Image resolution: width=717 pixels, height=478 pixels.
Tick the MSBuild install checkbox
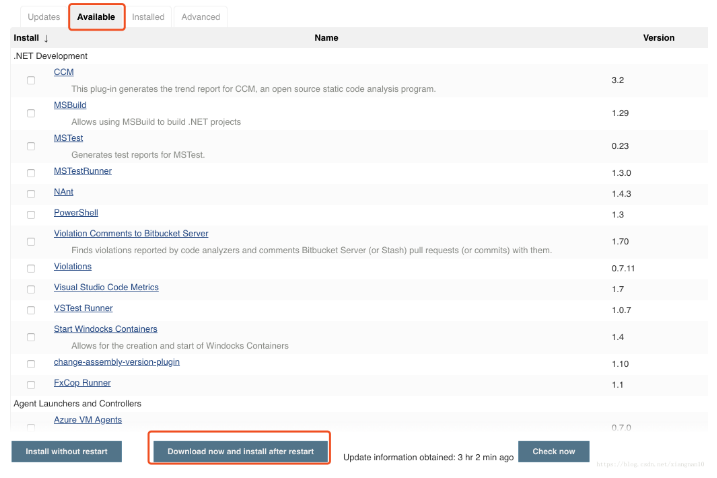click(x=31, y=113)
